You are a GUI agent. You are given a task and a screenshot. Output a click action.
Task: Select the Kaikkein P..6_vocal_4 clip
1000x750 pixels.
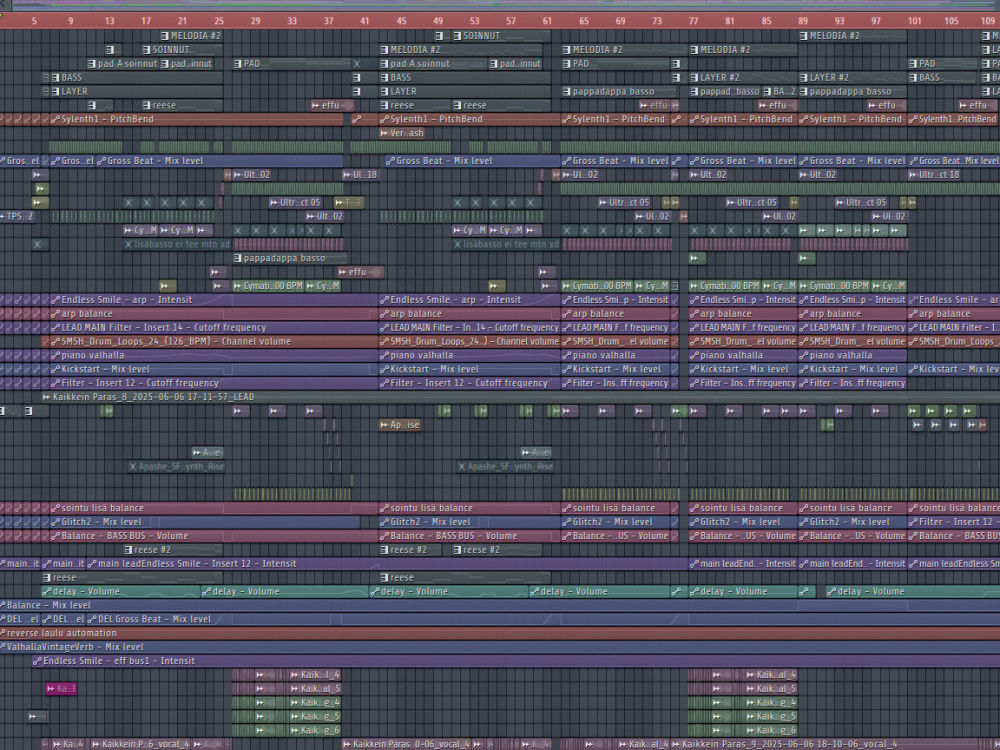[140, 744]
